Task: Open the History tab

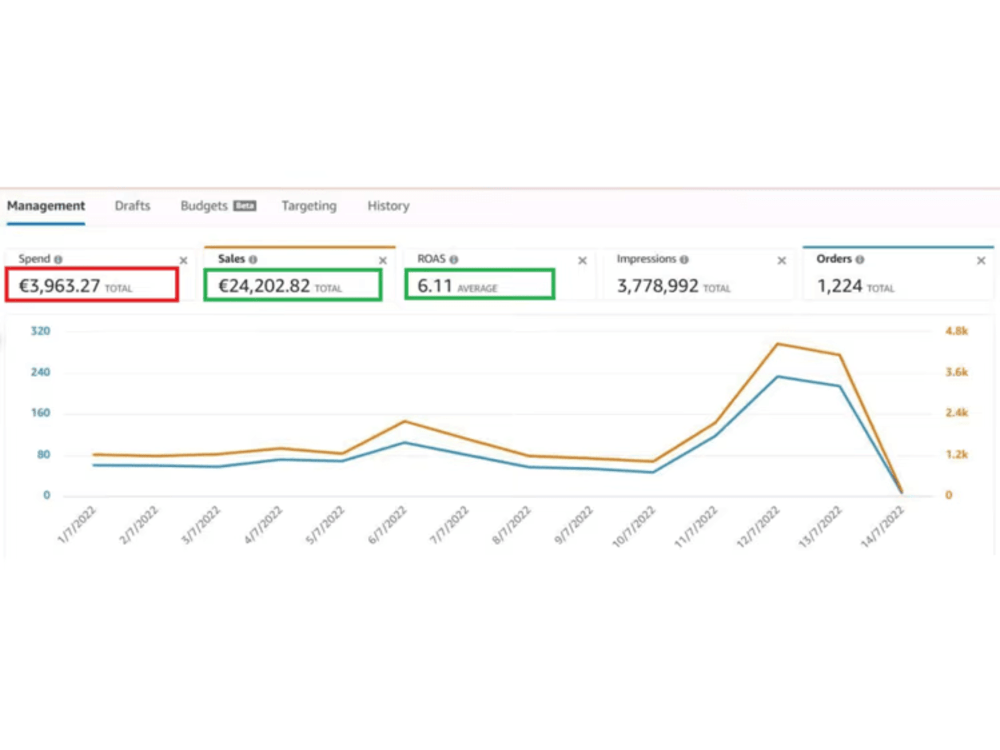Action: (x=388, y=206)
